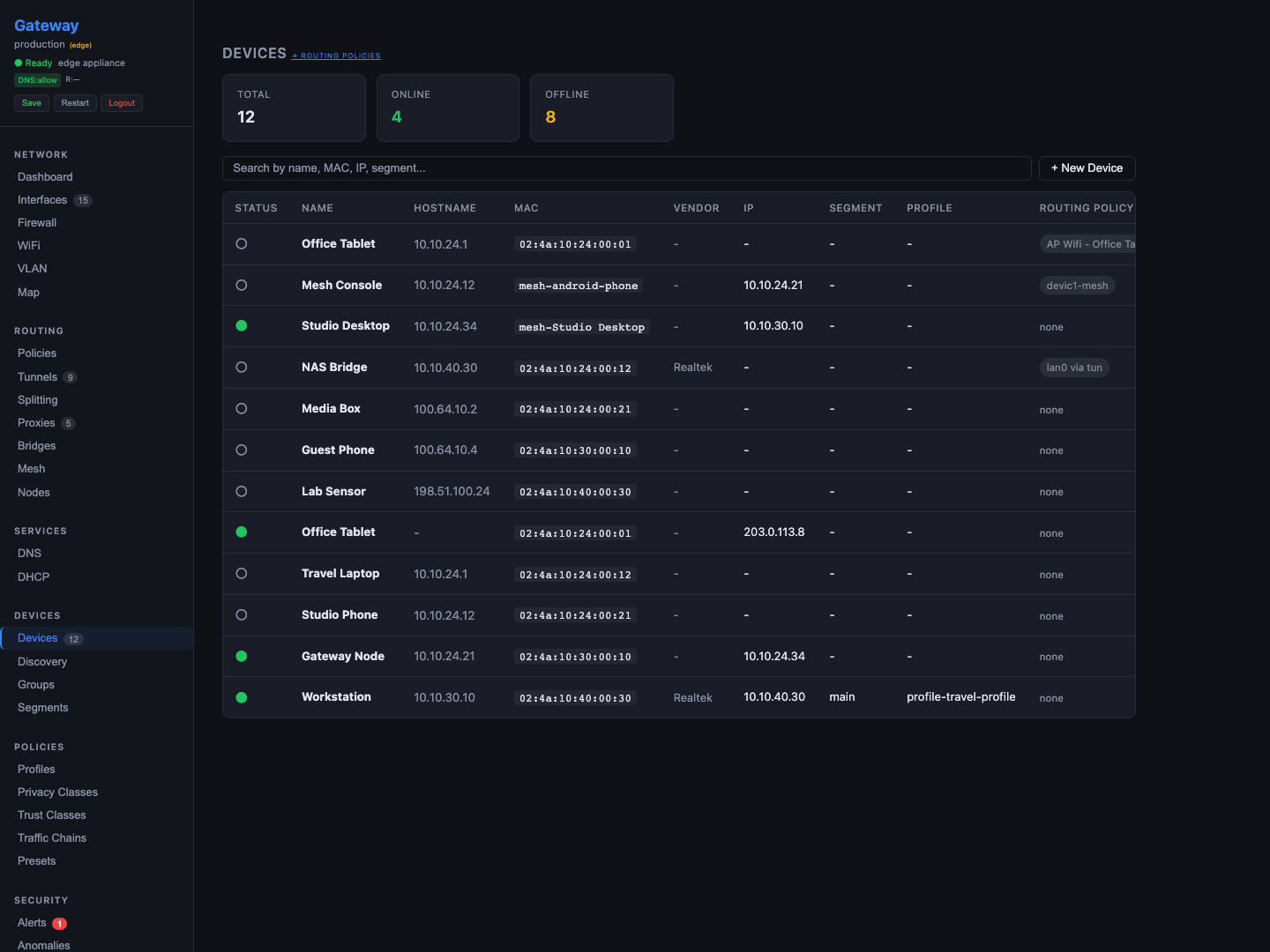Go to Splitting page
This screenshot has width=1270, height=952.
click(38, 400)
